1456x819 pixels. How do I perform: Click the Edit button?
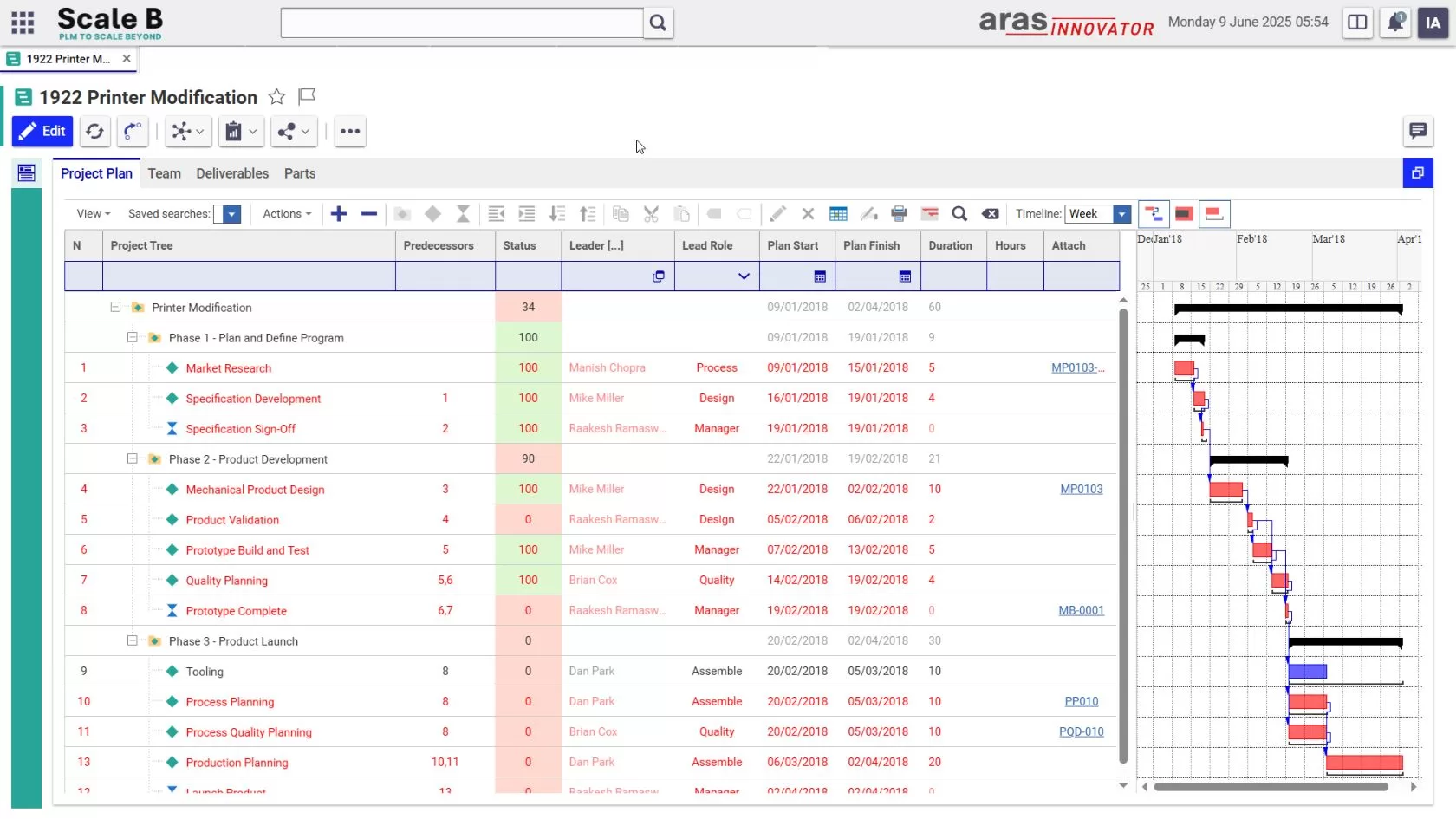(42, 131)
